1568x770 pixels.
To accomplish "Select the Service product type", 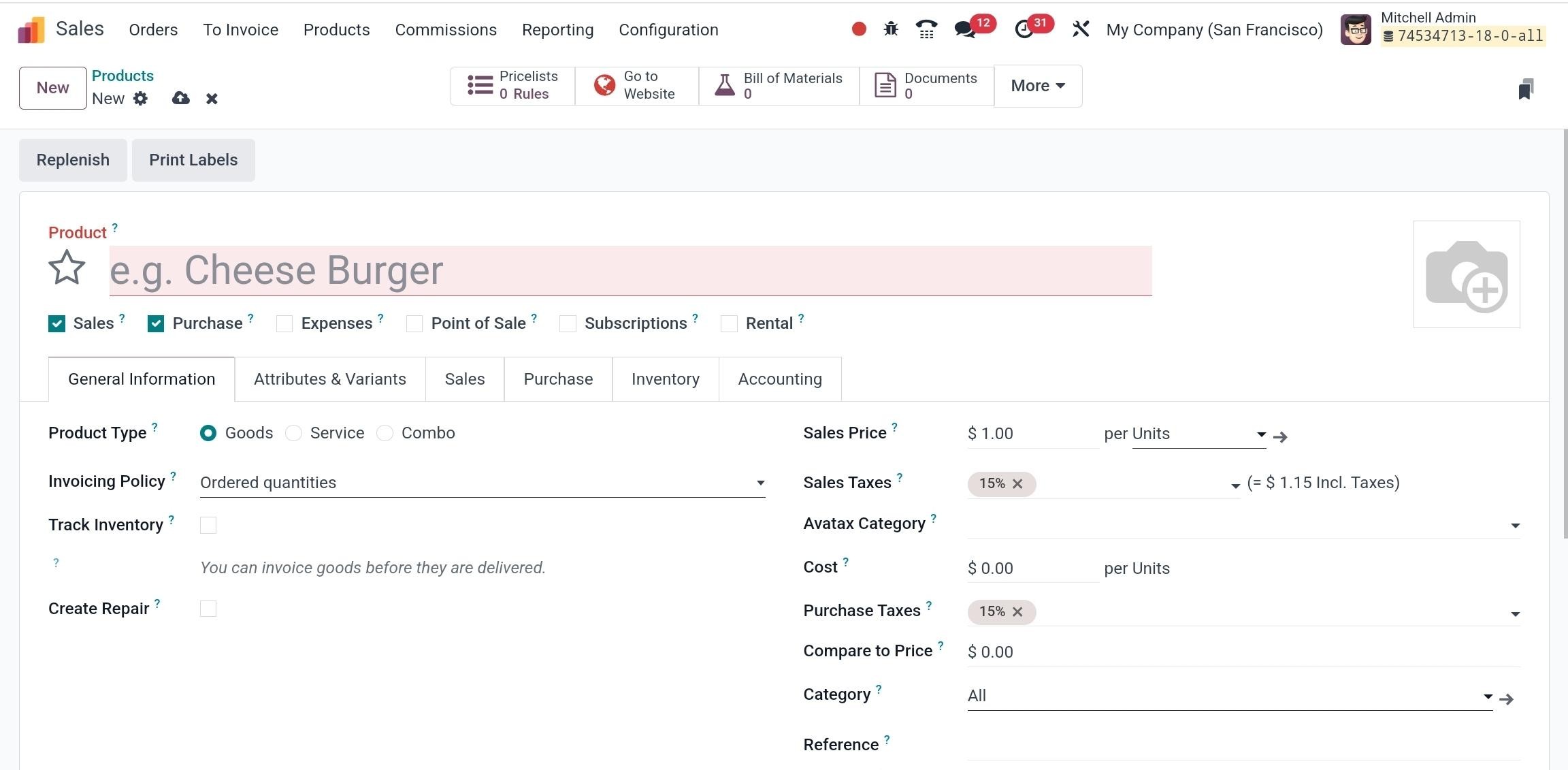I will pyautogui.click(x=294, y=434).
